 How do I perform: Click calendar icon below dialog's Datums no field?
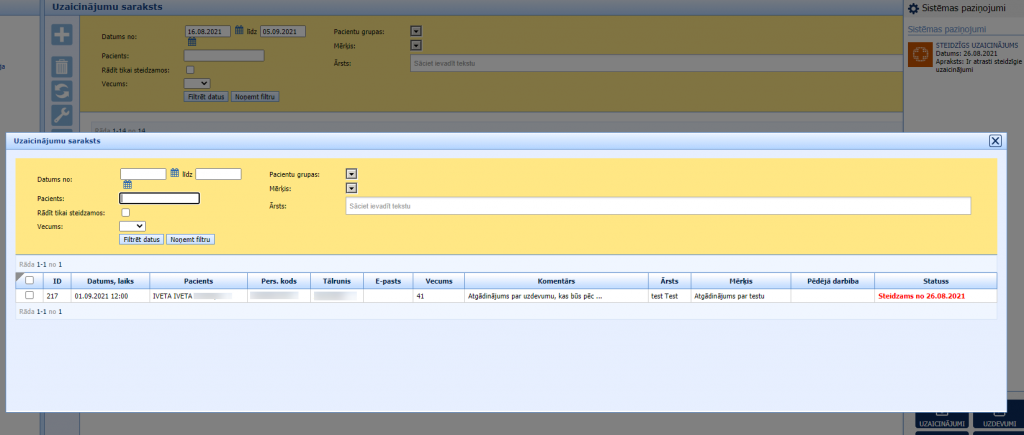[128, 185]
